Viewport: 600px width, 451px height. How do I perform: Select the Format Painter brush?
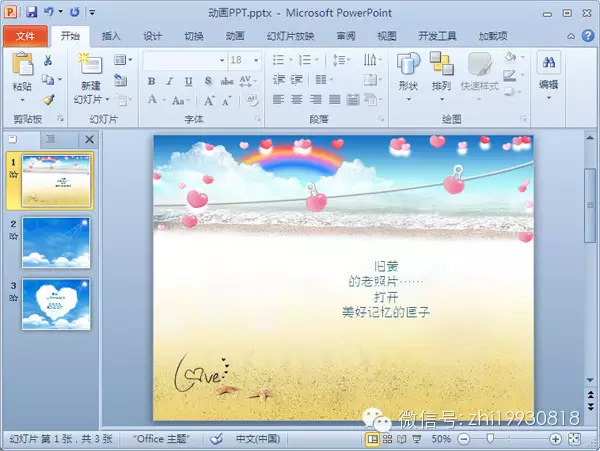(48, 99)
